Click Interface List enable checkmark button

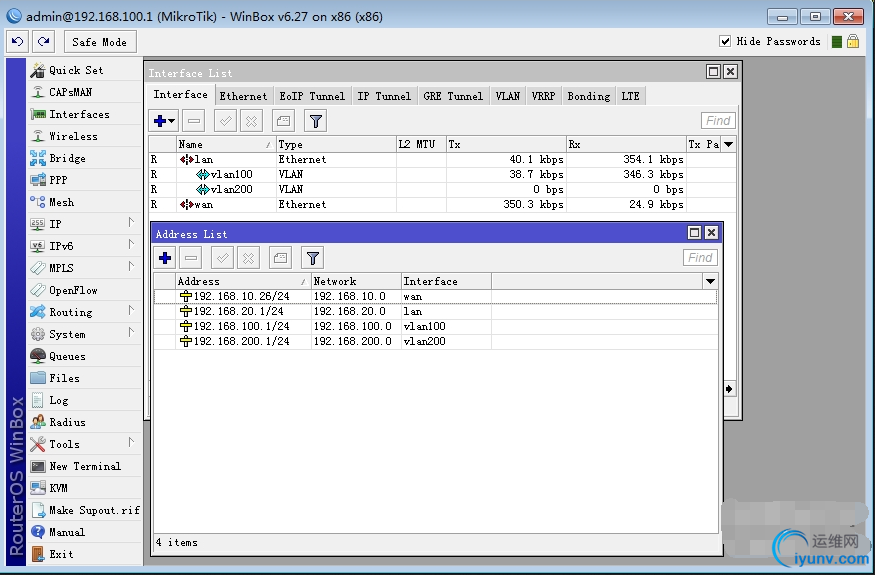(225, 121)
